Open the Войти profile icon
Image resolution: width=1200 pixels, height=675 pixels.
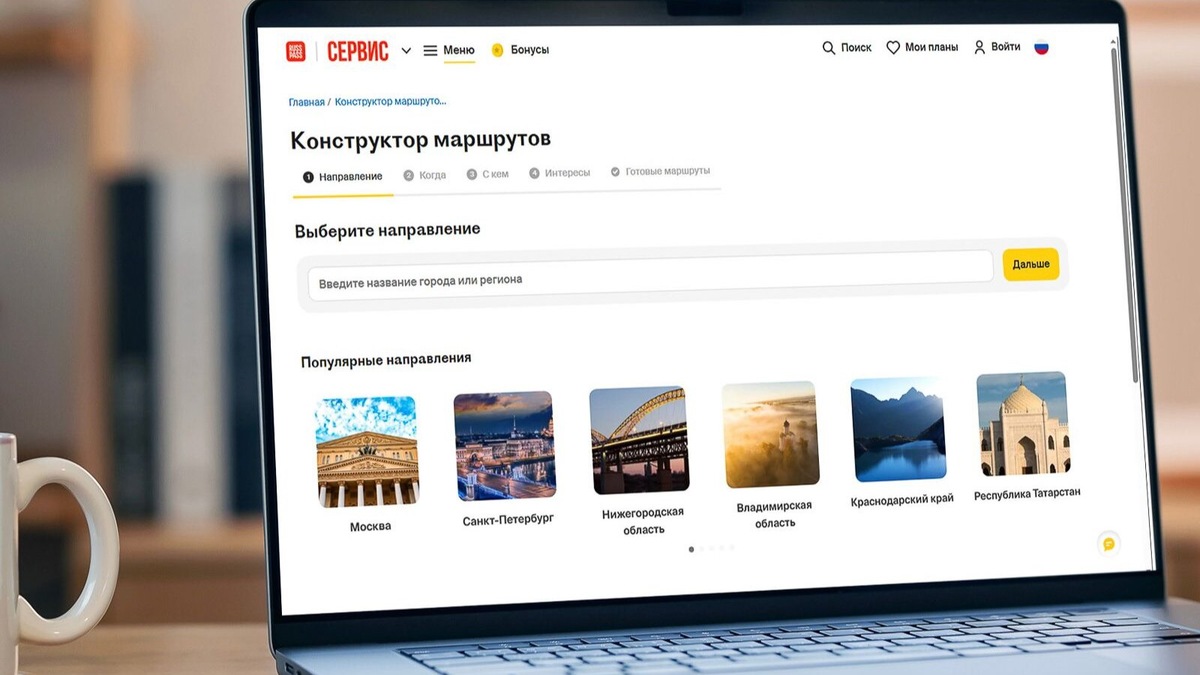pos(978,46)
